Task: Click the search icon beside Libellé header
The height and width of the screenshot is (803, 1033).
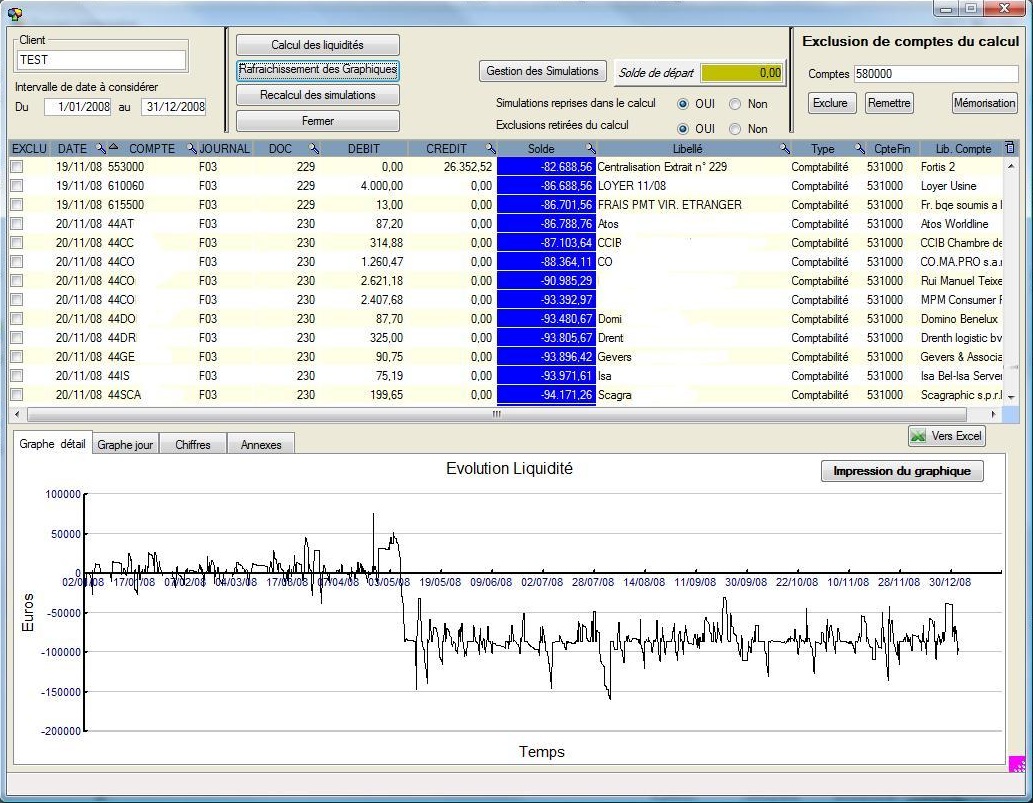Action: coord(784,148)
